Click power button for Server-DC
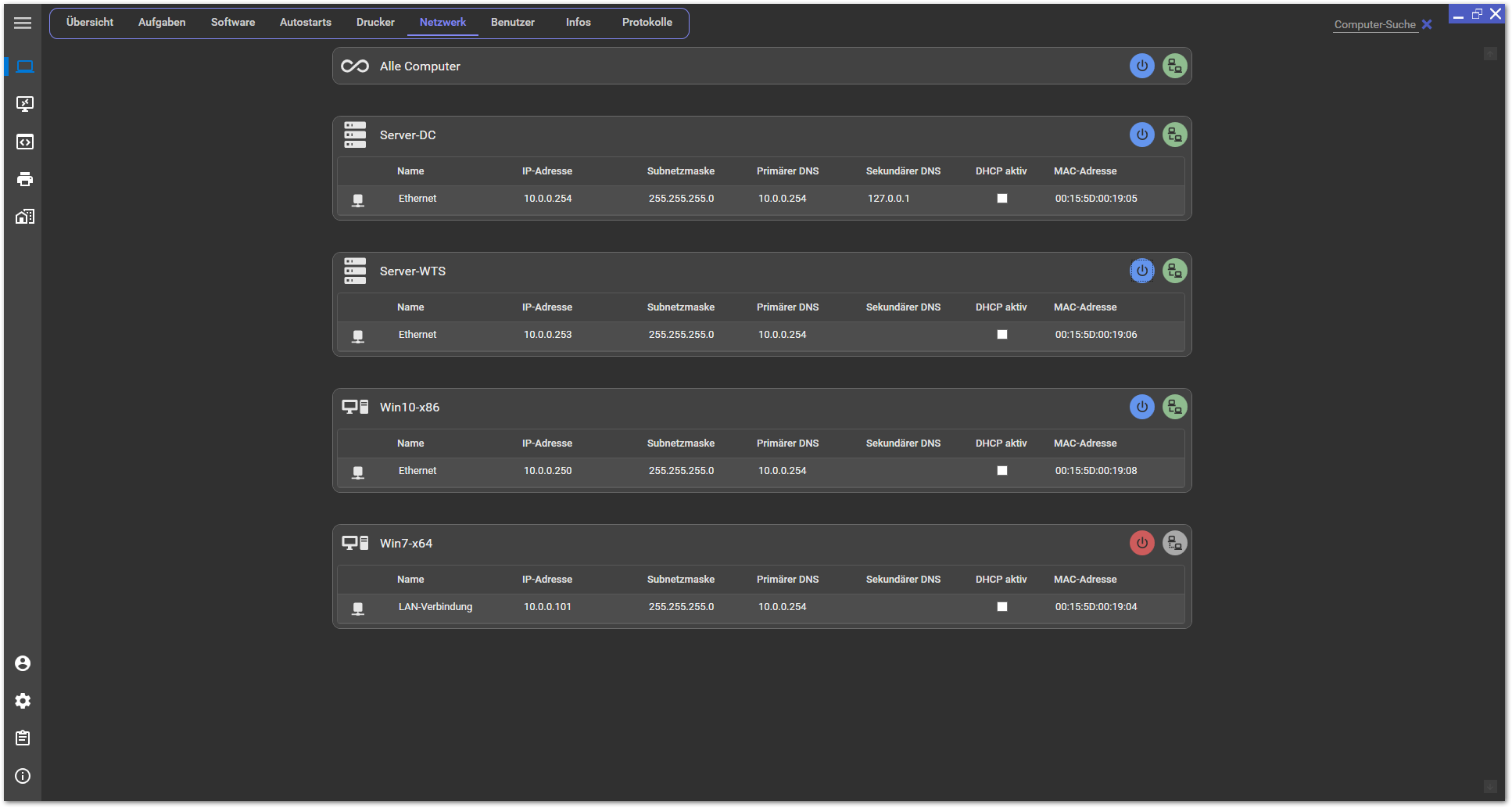Image resolution: width=1512 pixels, height=808 pixels. (1141, 135)
